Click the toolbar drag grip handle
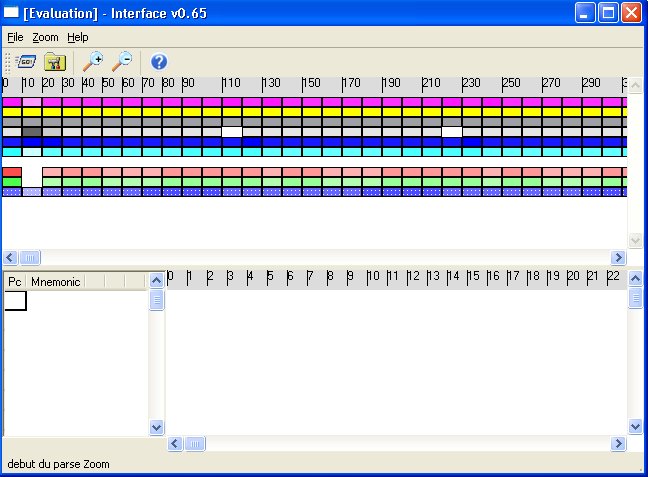 point(7,62)
